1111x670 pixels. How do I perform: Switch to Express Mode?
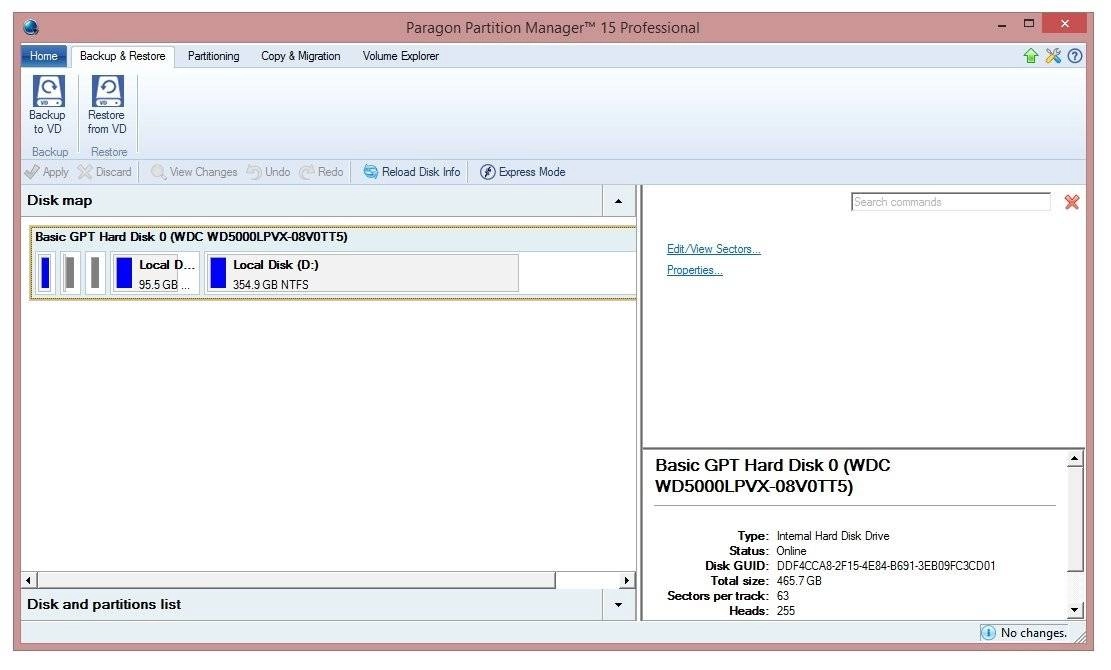coord(523,172)
